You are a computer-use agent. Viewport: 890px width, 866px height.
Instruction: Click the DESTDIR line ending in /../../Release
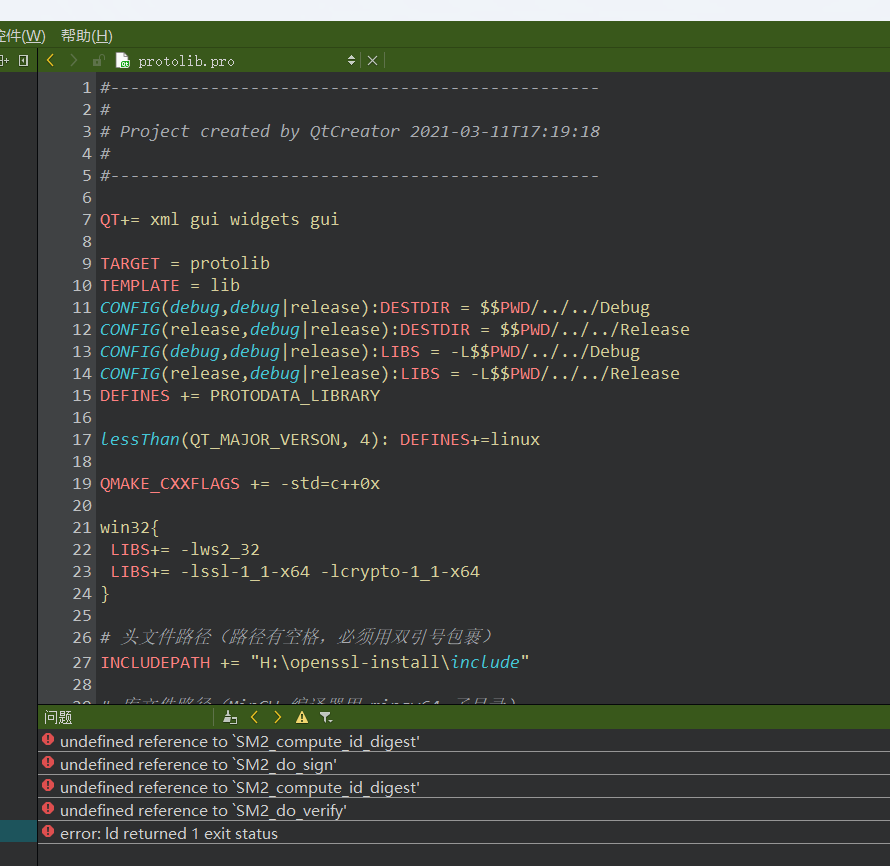pyautogui.click(x=394, y=330)
